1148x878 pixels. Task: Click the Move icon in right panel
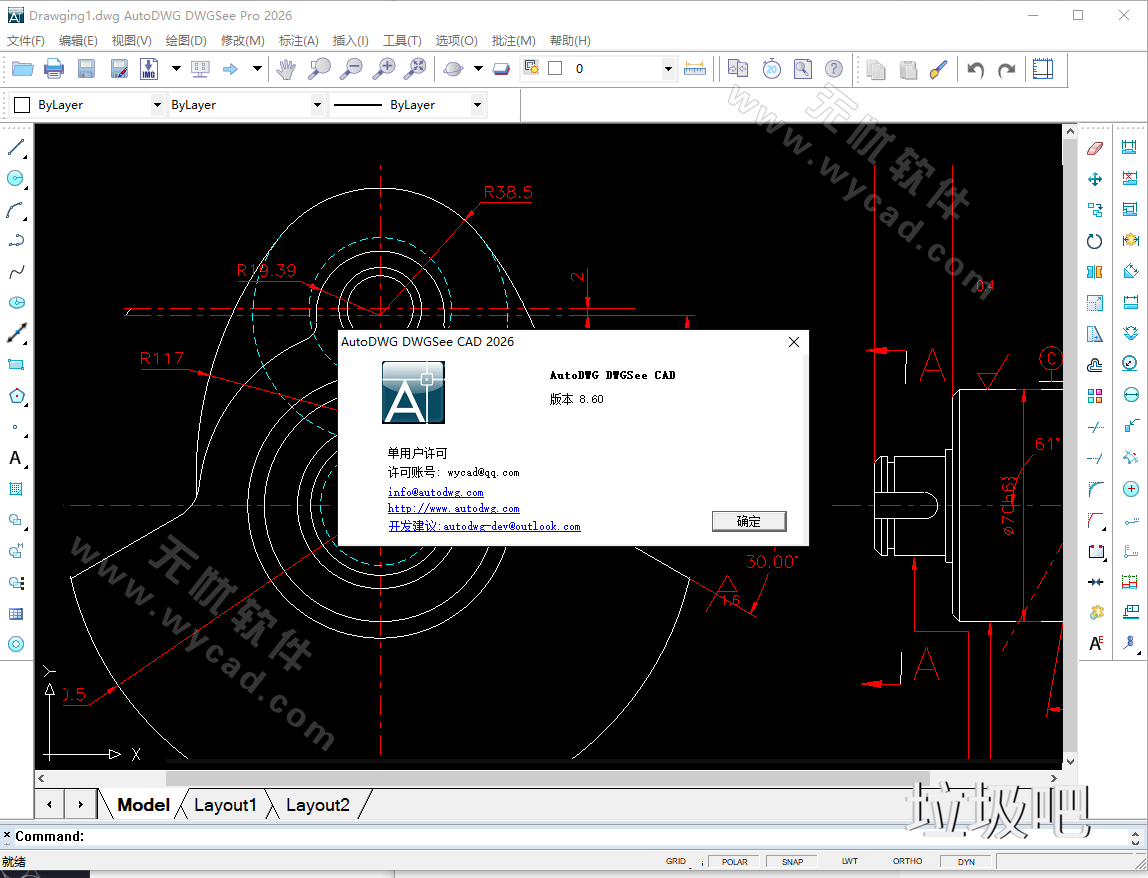tap(1094, 179)
